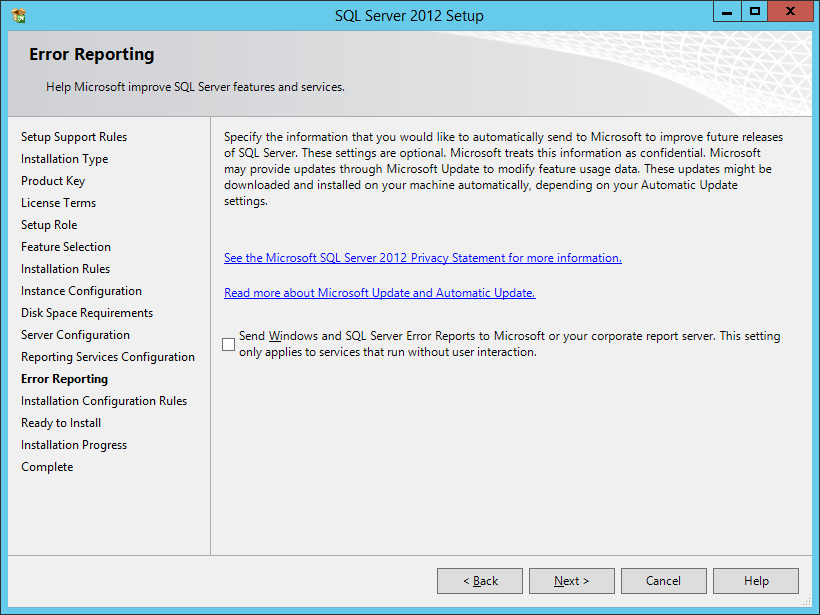Viewport: 820px width, 615px height.
Task: Enable sending error reports to Microsoft
Action: [x=228, y=343]
